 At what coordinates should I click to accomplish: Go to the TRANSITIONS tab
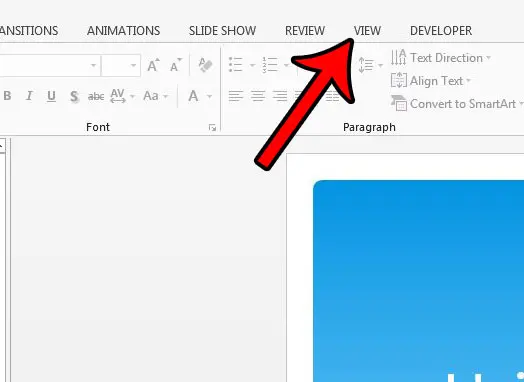pyautogui.click(x=29, y=31)
